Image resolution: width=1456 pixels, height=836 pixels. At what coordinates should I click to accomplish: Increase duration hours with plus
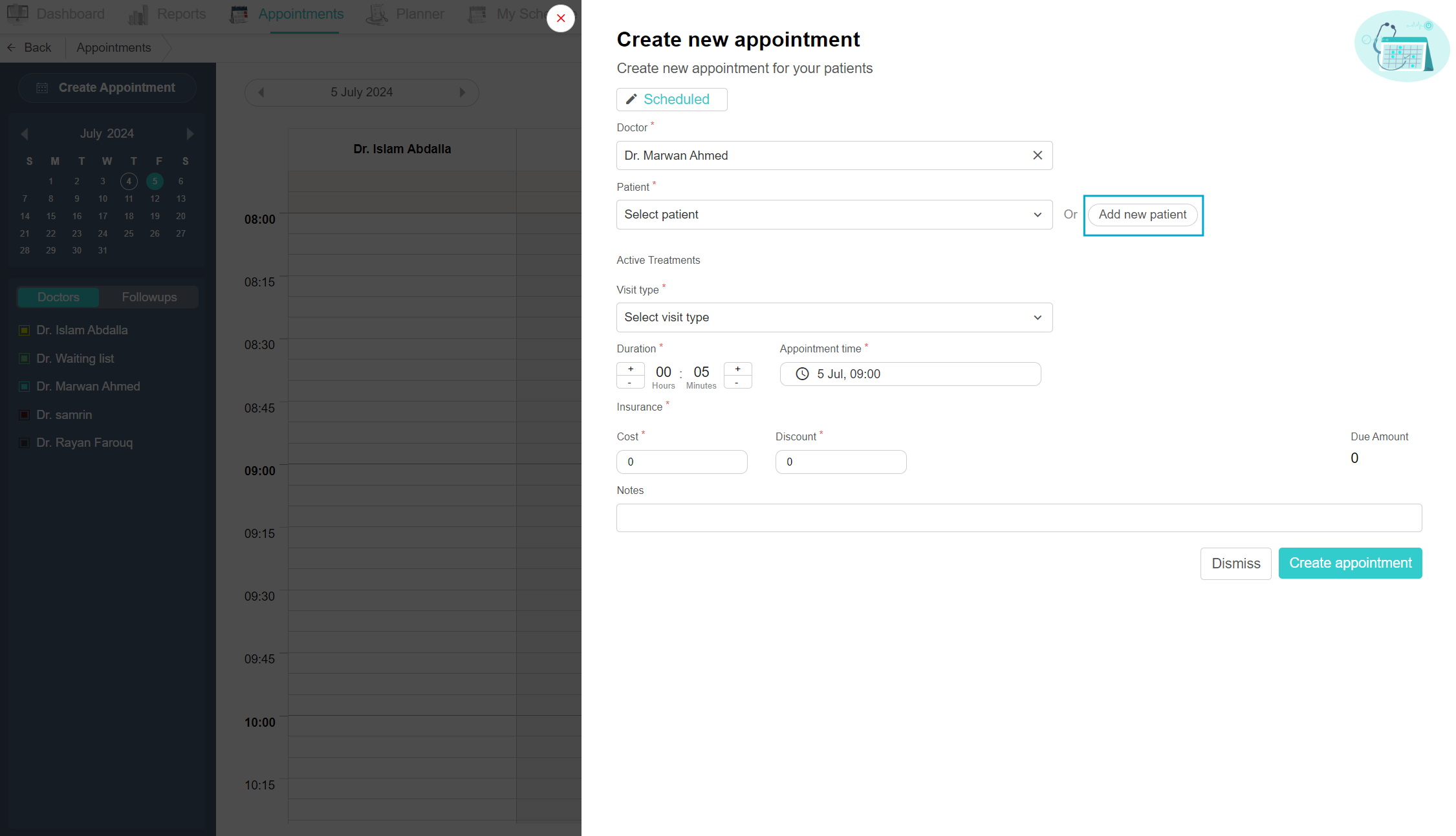pyautogui.click(x=631, y=369)
